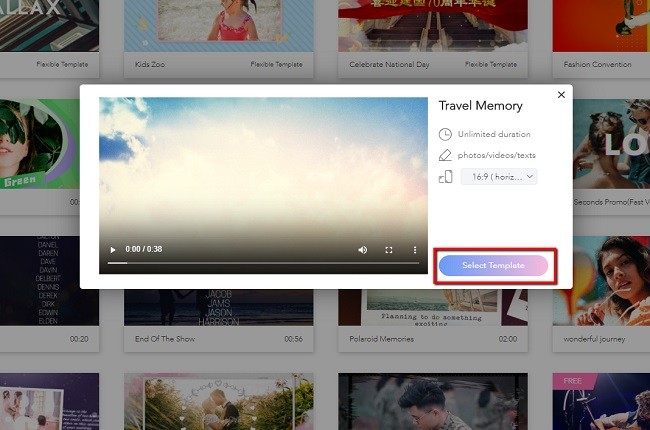The width and height of the screenshot is (650, 430).
Task: Click the video progress bar
Action: [x=263, y=263]
